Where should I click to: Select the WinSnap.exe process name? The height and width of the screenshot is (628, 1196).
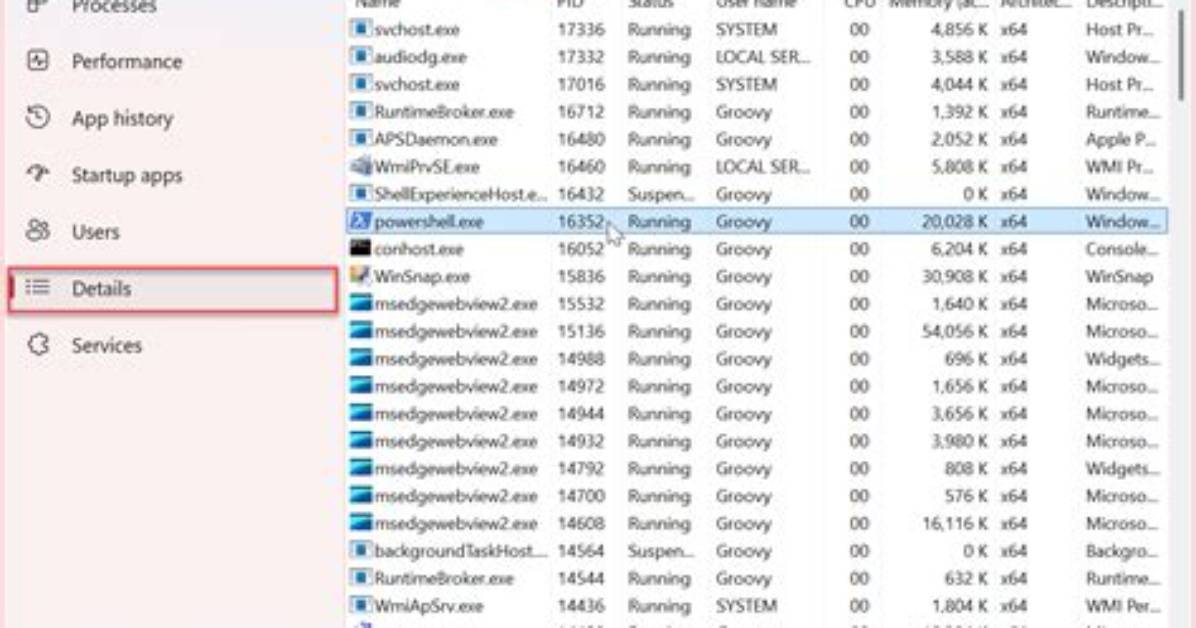point(422,277)
